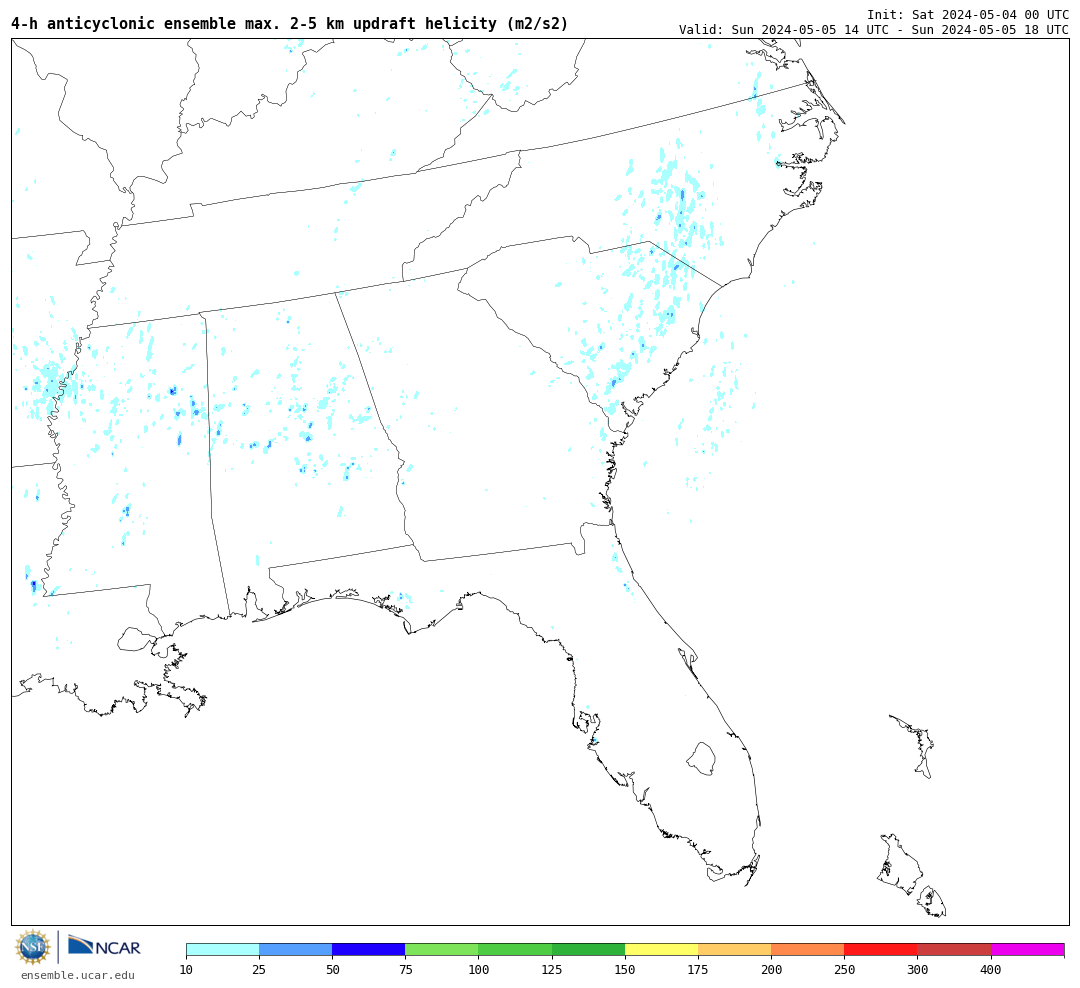Screen dimensions: 1080x988
Task: Select the yellow 150-175 legend swatch
Action: [661, 949]
